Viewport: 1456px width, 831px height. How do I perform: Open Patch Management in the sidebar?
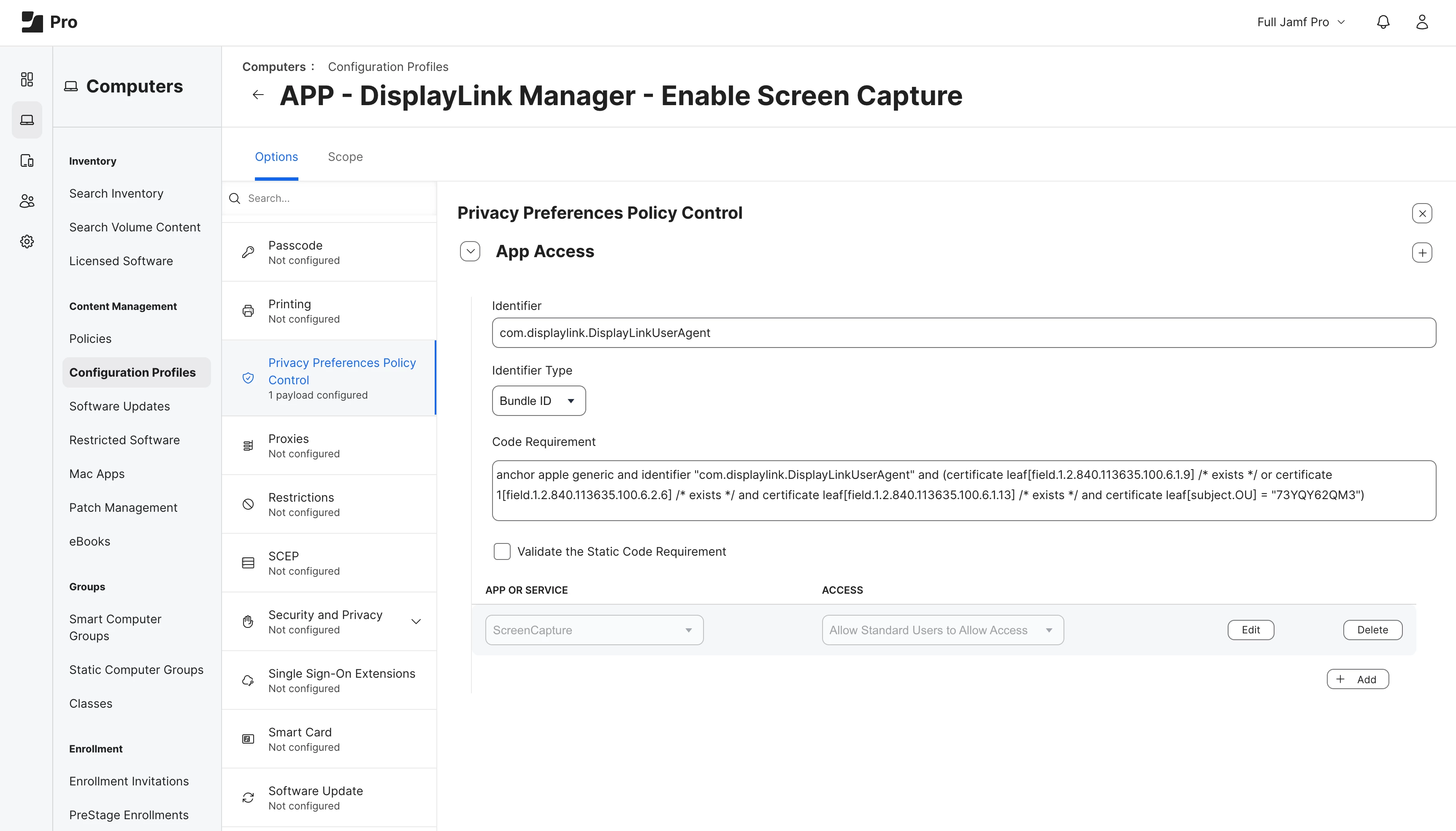pyautogui.click(x=123, y=508)
